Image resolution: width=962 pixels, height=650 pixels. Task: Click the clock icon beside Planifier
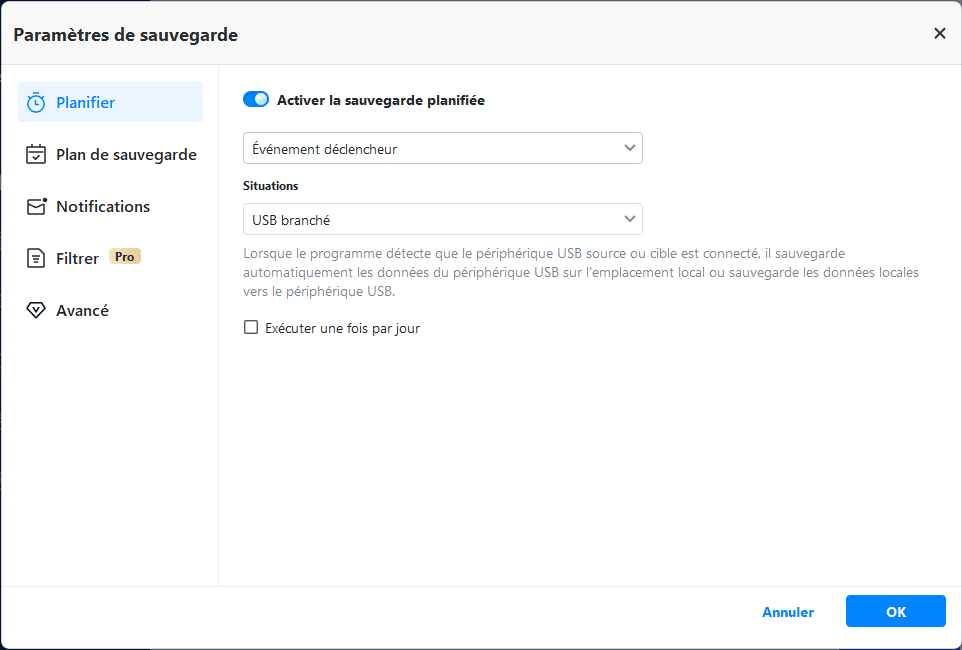(36, 103)
